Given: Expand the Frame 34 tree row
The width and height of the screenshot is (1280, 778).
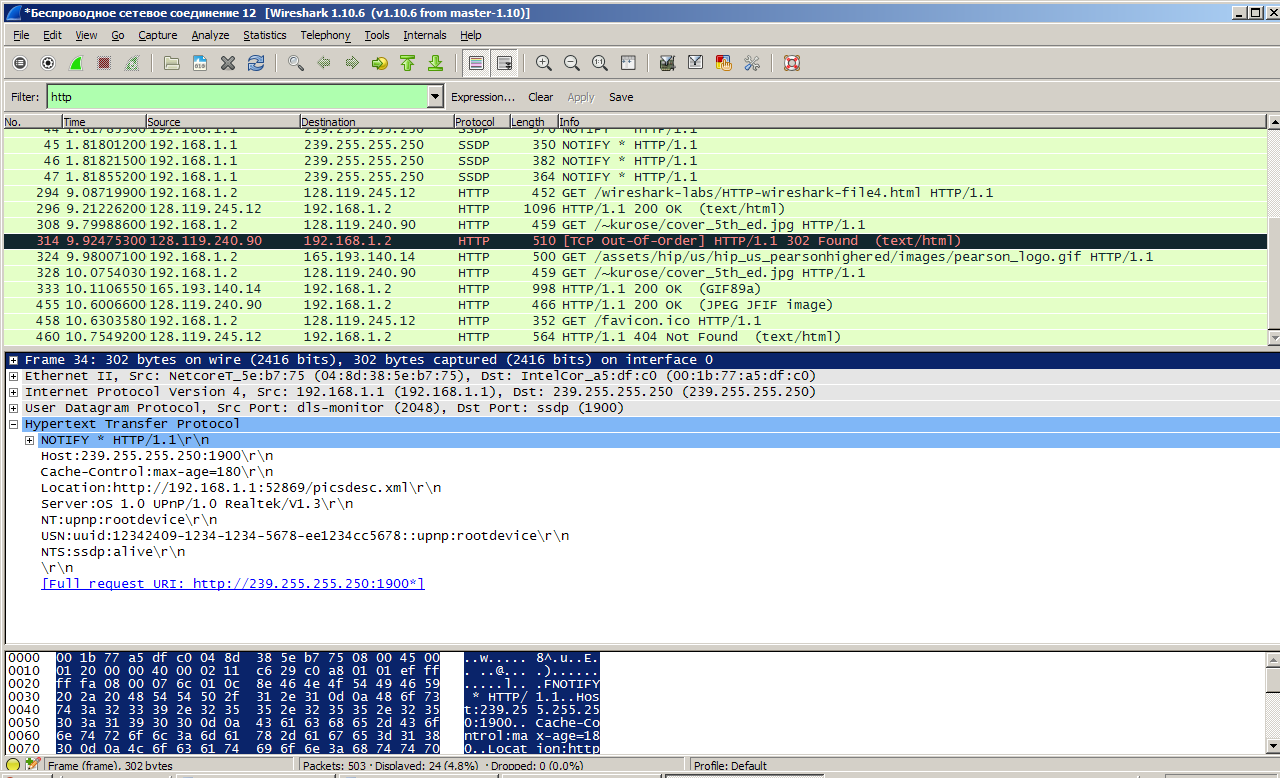Looking at the screenshot, I should pyautogui.click(x=13, y=360).
